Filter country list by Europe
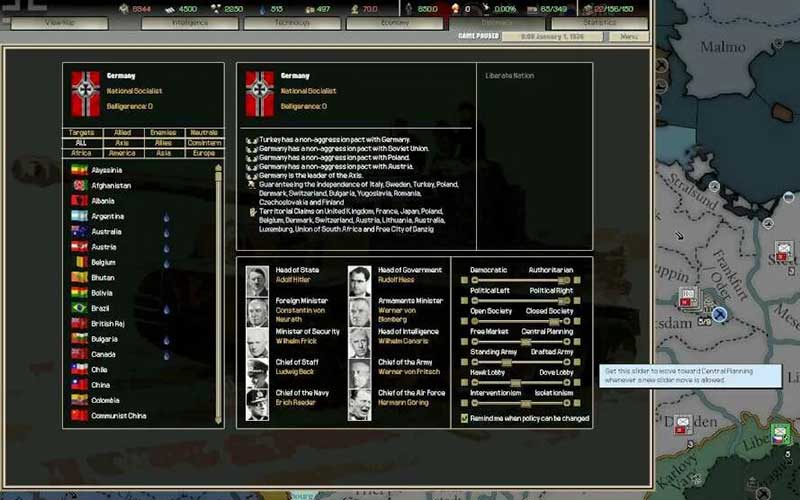Viewport: 800px width, 500px height. (x=203, y=153)
